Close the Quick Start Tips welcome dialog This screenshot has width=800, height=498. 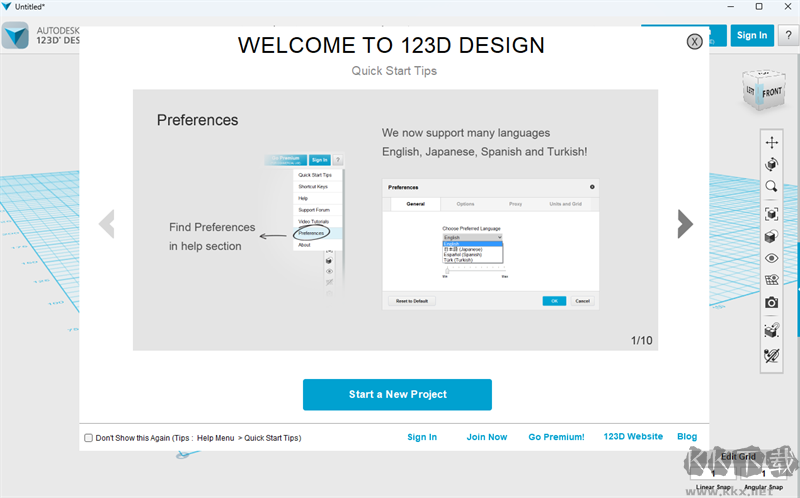pyautogui.click(x=694, y=41)
